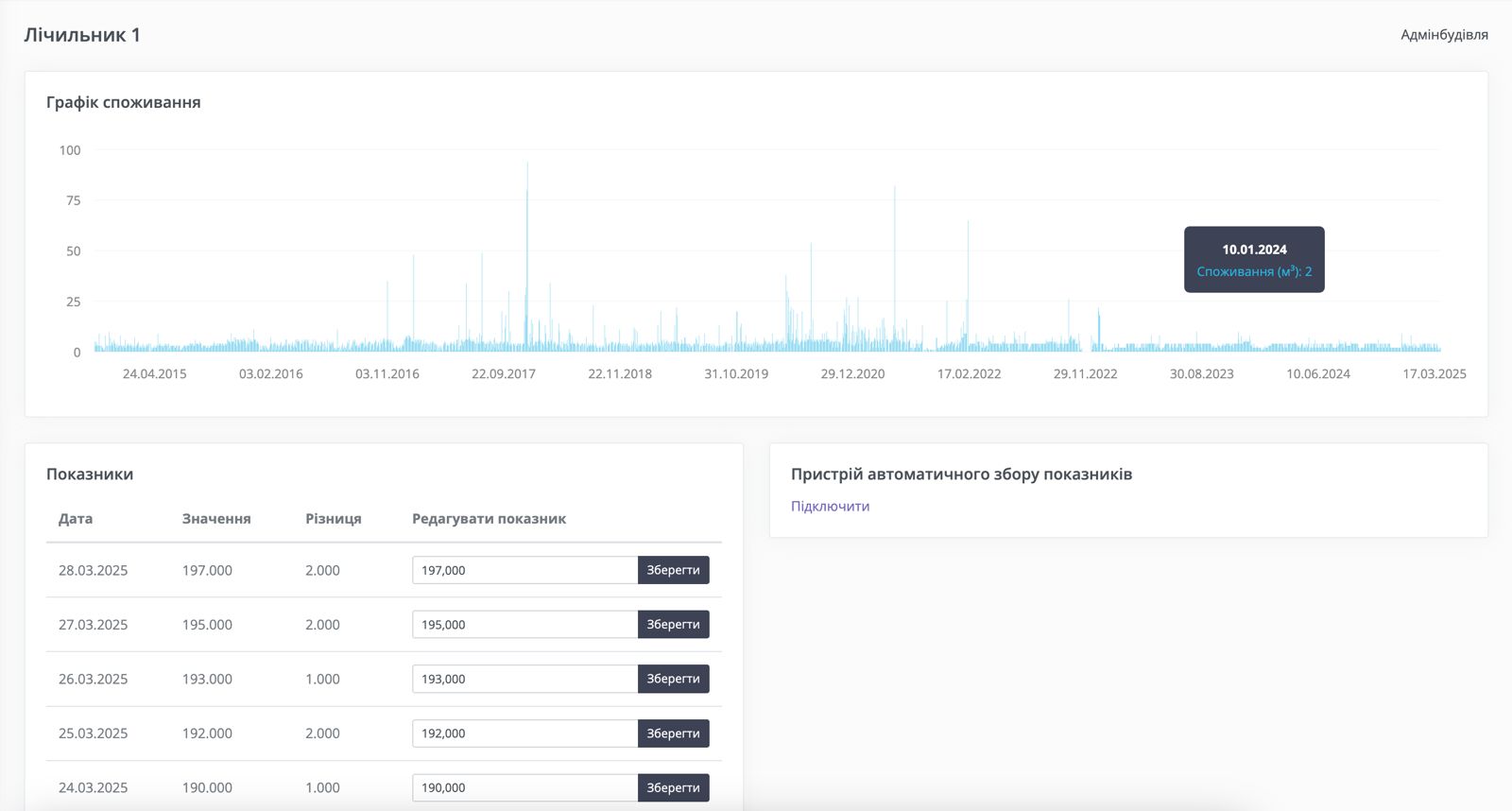Click the 10.01.2024 chart tooltip
Screen dimensions: 1512x811
click(1254, 260)
